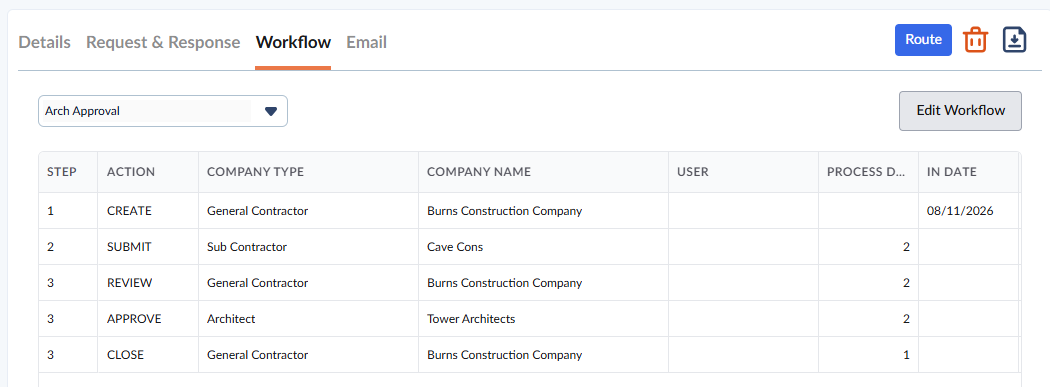
Task: Click the COMPANY TYPE column header
Action: (309, 172)
